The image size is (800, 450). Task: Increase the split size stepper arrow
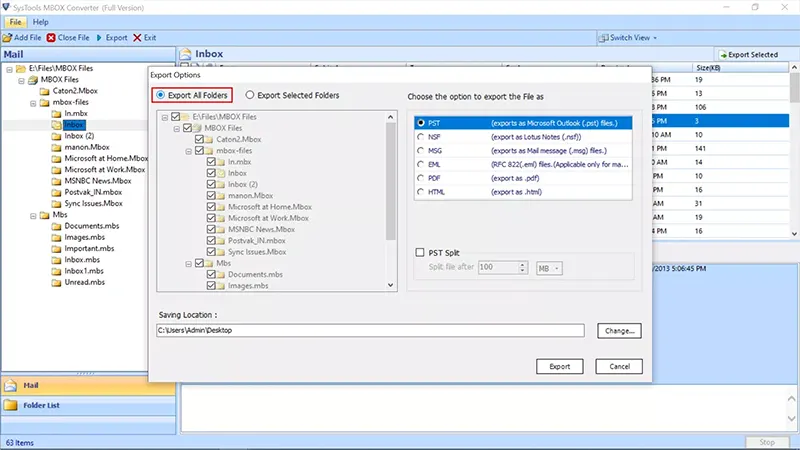522,264
